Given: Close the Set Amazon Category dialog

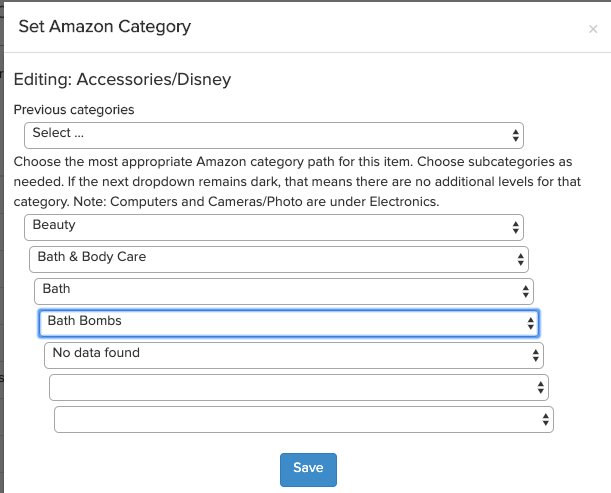Looking at the screenshot, I should (x=593, y=30).
